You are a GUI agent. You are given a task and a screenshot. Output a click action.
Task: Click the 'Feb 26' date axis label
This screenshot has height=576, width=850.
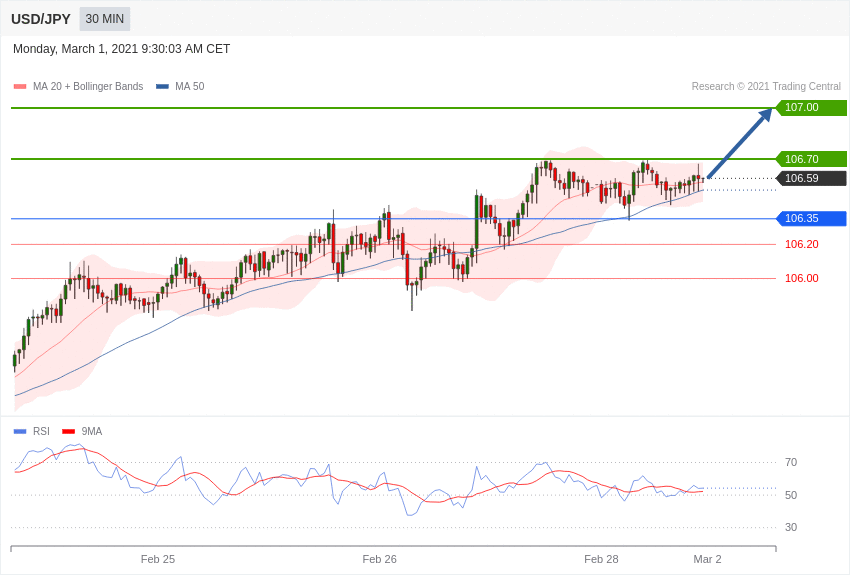[x=379, y=559]
